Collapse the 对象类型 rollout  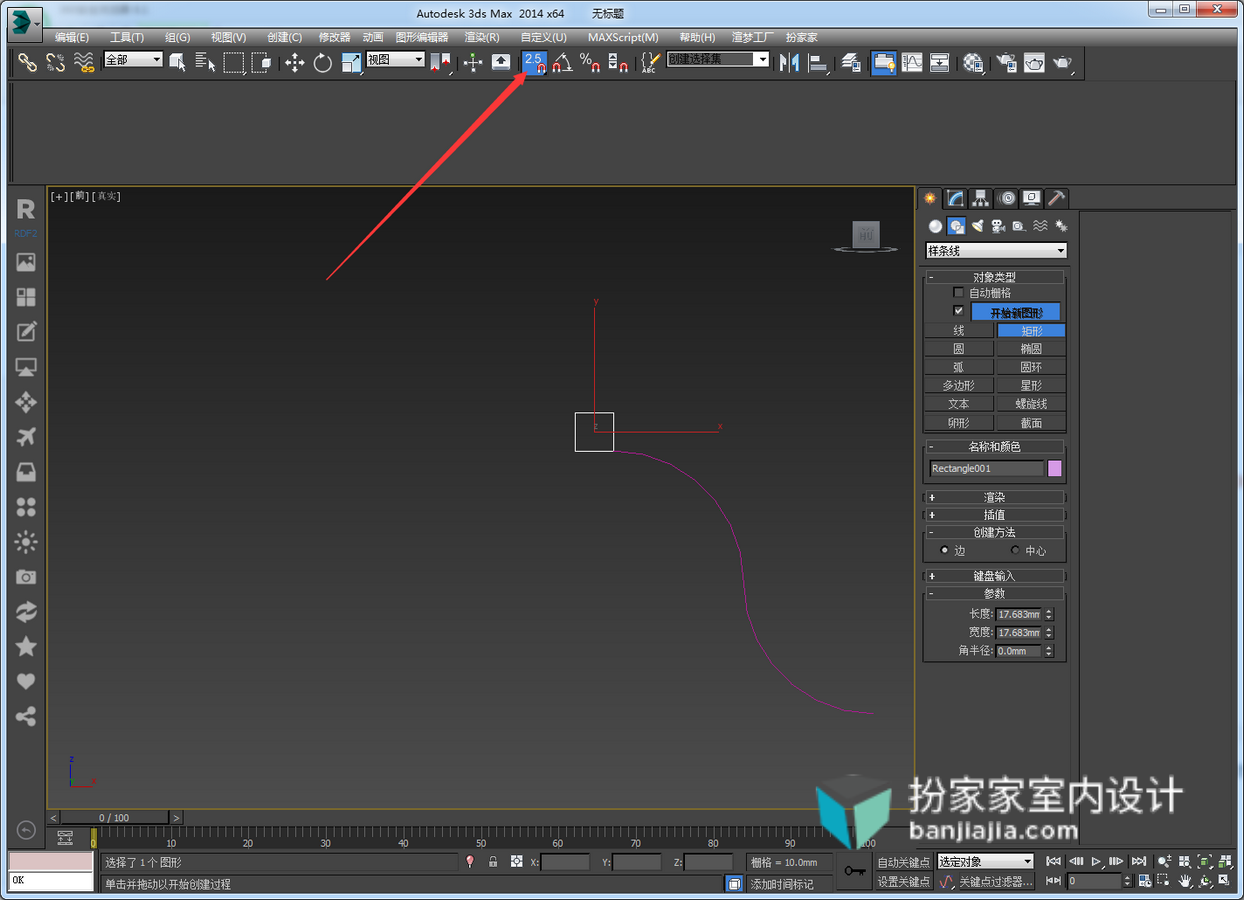[x=995, y=277]
